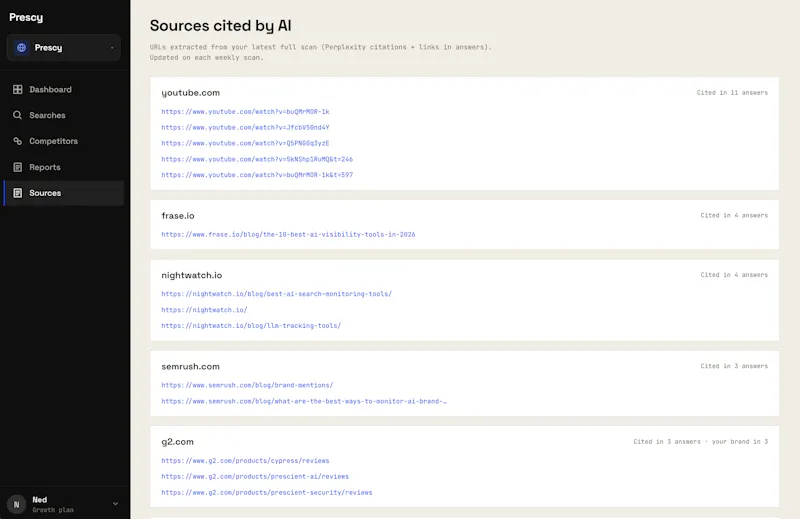Click the 'Ned' user name
Screen dimensions: 800x519
40,500
